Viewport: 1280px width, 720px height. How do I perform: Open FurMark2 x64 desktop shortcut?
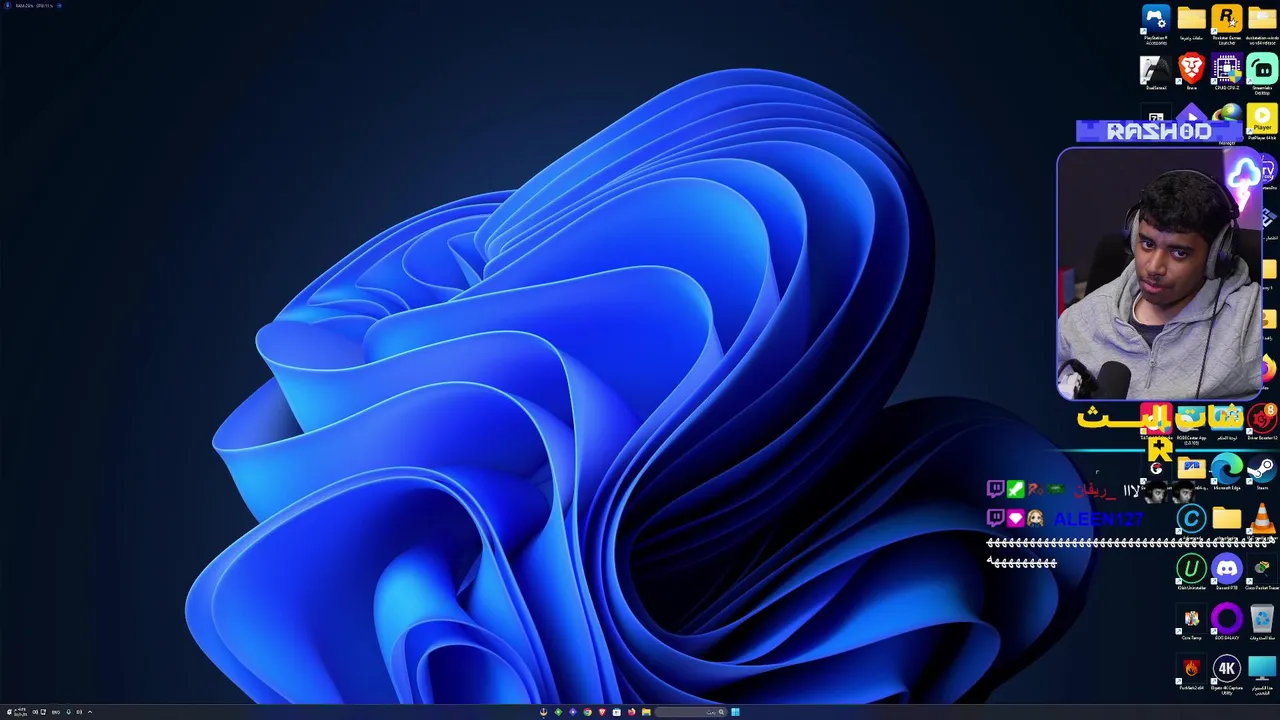click(x=1191, y=668)
